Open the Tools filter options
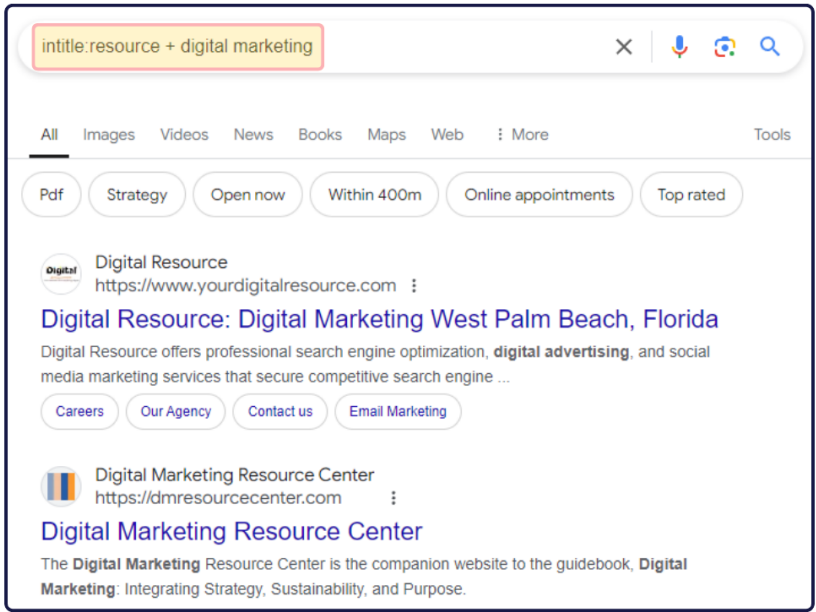 tap(772, 135)
